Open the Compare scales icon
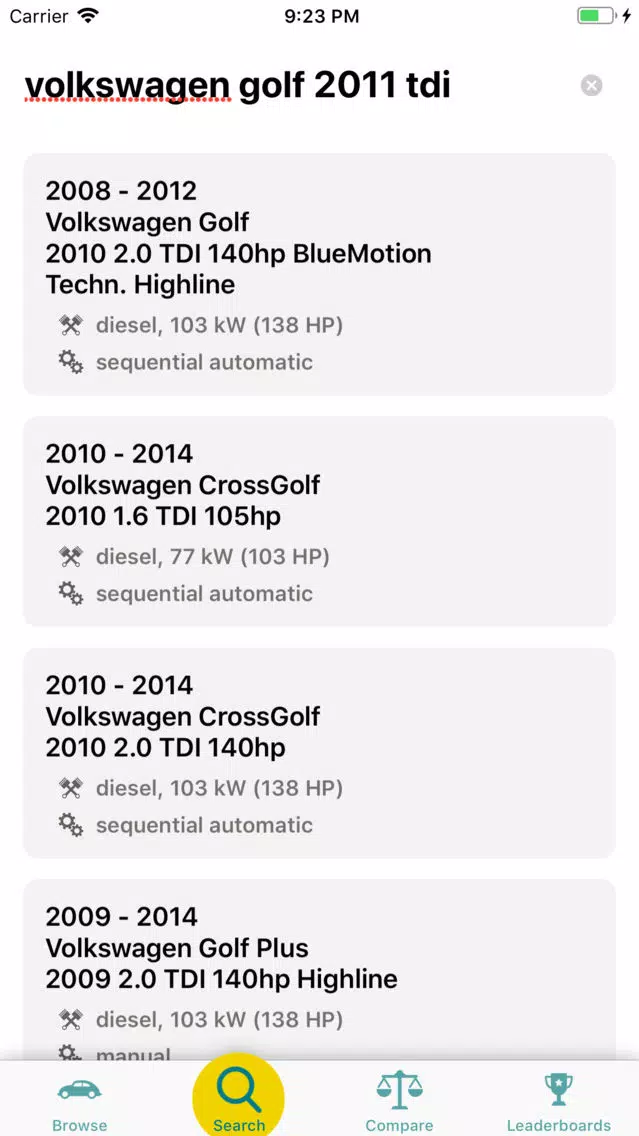Image resolution: width=639 pixels, height=1136 pixels. click(x=399, y=1090)
